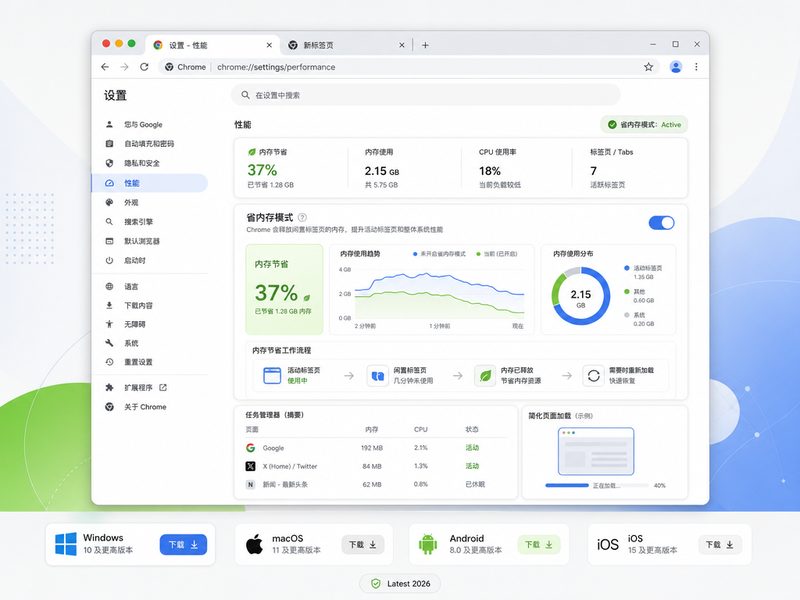This screenshot has height=600, width=800.
Task: Select 性能 in the sidebar
Action: point(149,183)
